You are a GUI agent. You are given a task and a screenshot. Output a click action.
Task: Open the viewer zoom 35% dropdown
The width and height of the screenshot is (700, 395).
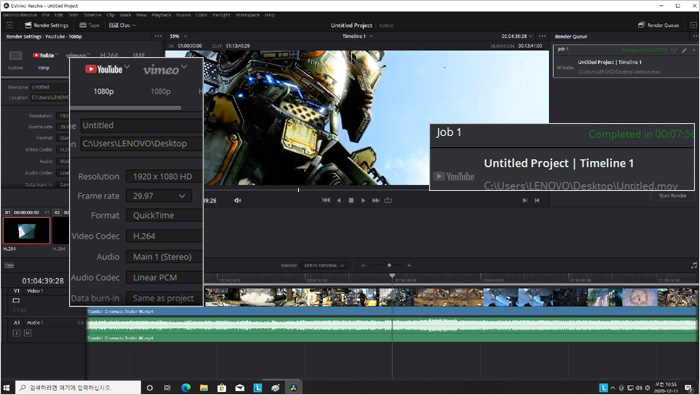(x=179, y=36)
